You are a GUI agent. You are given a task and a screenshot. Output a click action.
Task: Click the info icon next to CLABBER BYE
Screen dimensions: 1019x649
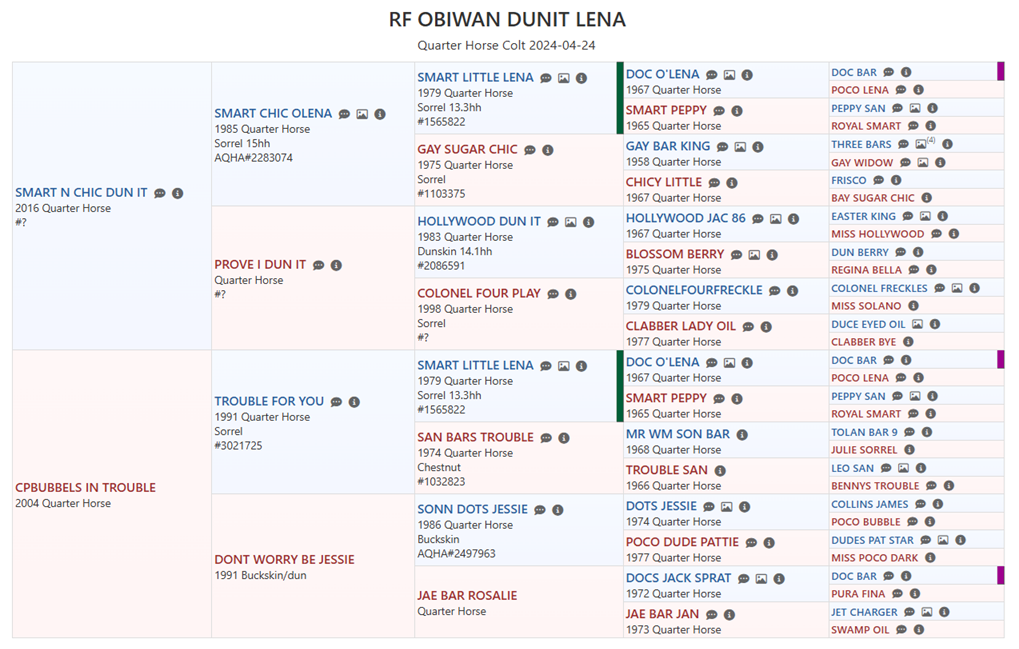[908, 342]
